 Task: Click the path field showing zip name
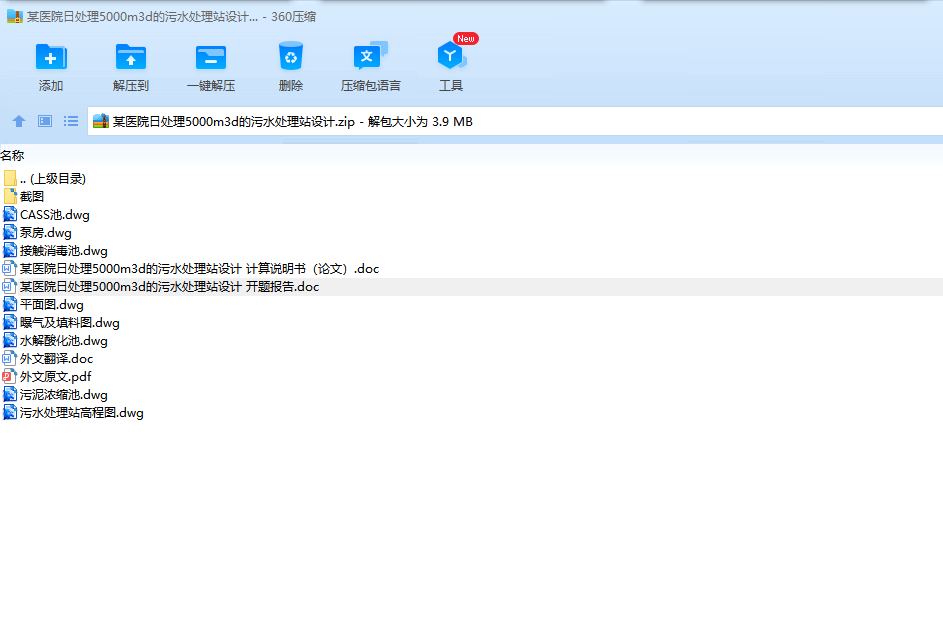point(515,121)
